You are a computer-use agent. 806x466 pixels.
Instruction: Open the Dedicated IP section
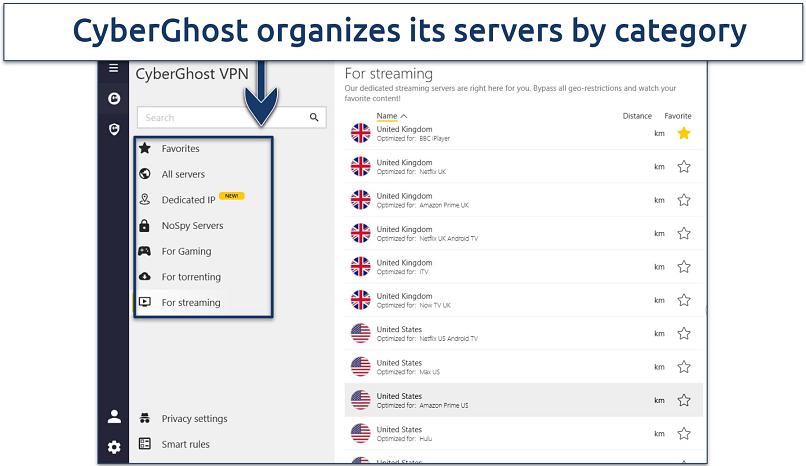(188, 200)
